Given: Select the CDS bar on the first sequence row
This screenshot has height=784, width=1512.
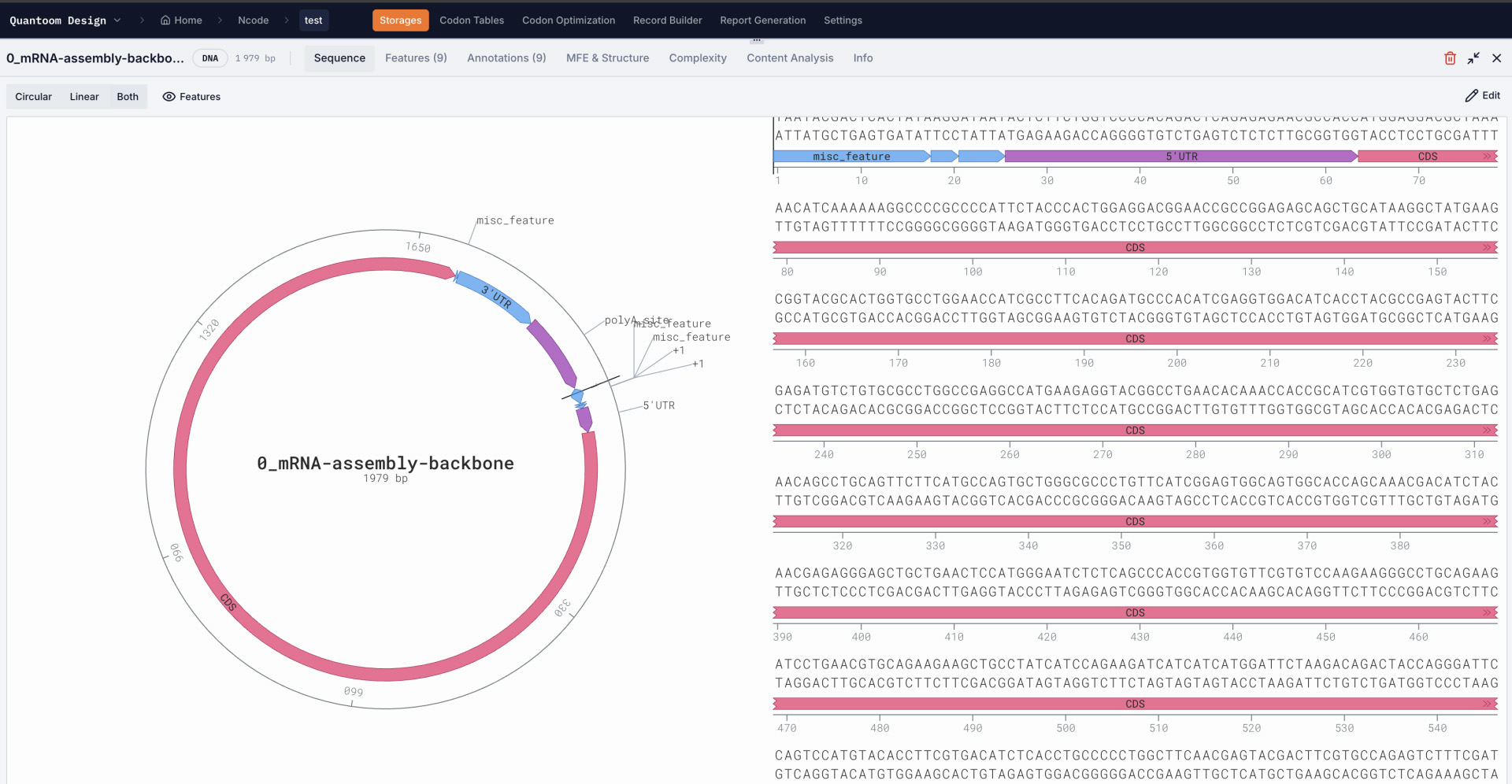Looking at the screenshot, I should point(1428,157).
